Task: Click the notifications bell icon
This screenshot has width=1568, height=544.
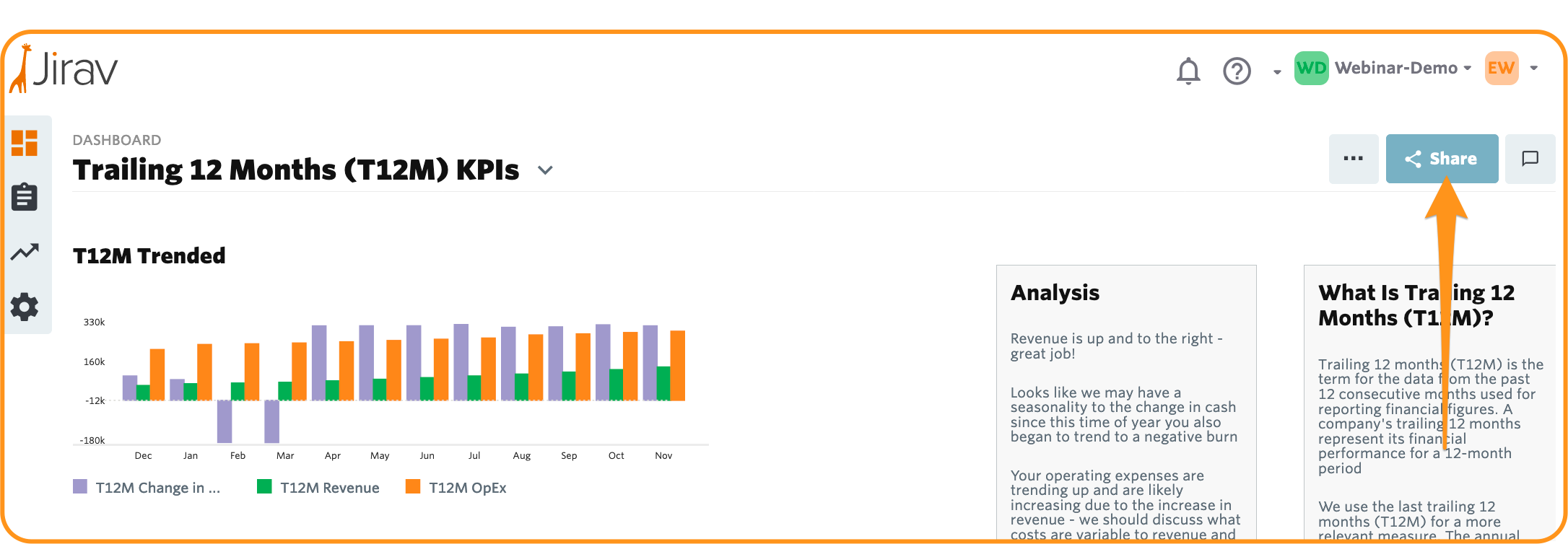Action: point(1188,71)
